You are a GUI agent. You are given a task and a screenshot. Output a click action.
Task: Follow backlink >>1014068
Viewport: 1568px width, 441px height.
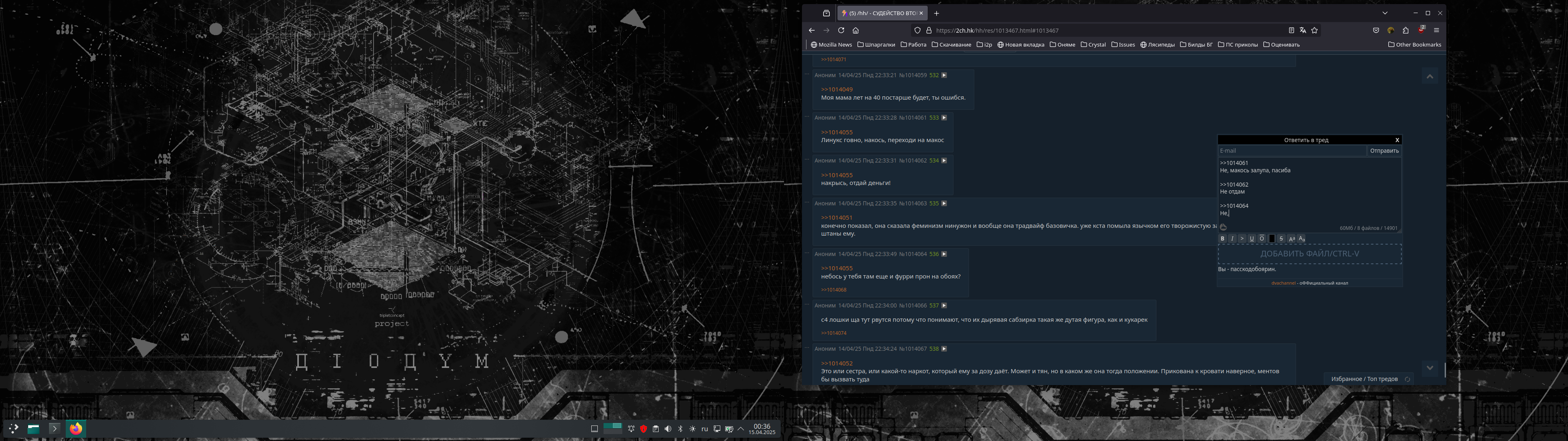(x=833, y=290)
